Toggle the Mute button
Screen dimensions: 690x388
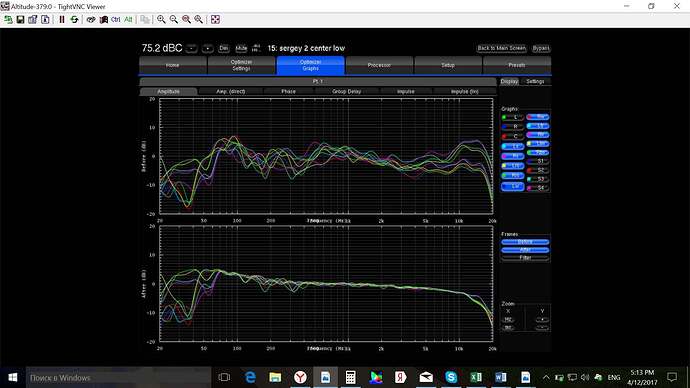coord(241,48)
